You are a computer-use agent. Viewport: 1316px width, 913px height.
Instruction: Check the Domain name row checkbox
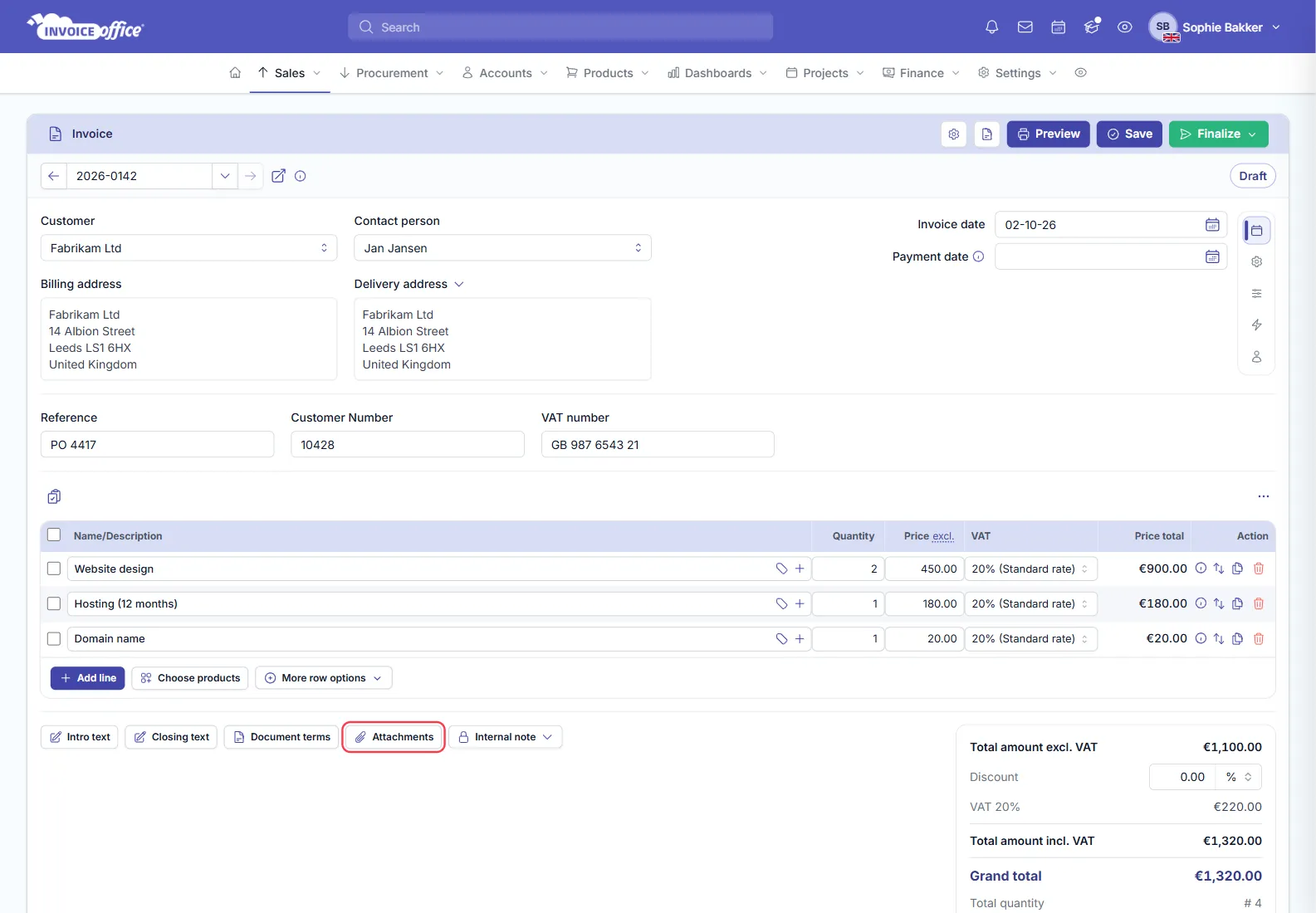point(54,638)
